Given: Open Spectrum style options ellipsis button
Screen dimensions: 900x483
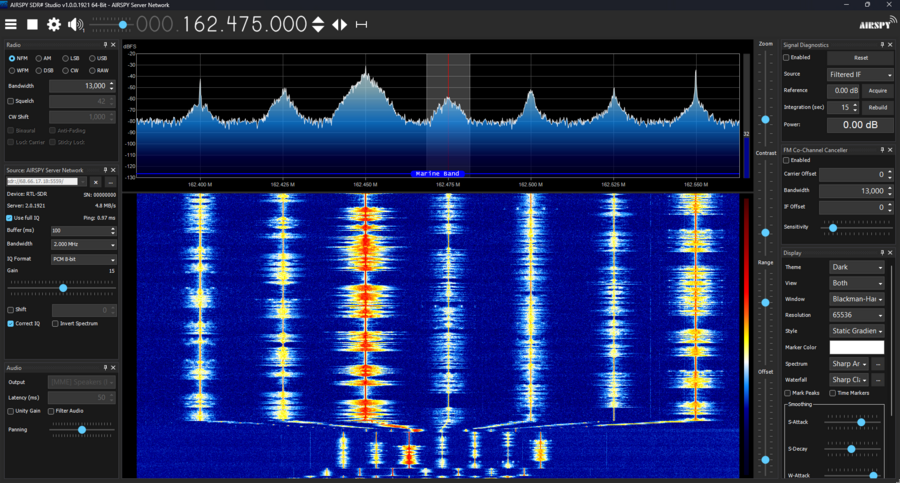Looking at the screenshot, I should (878, 364).
